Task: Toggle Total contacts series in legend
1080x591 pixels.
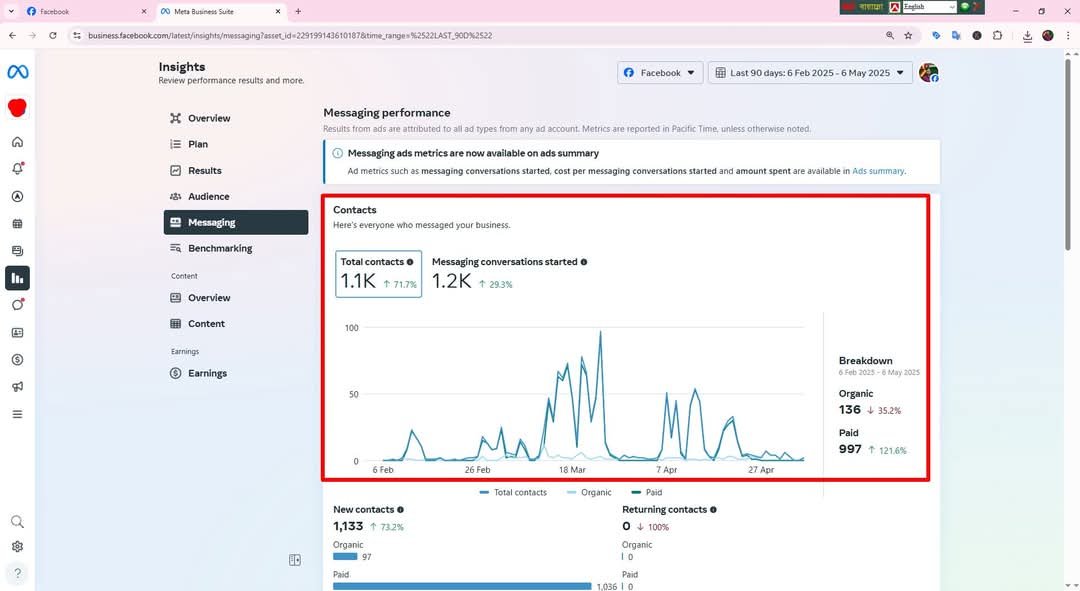Action: coord(513,492)
